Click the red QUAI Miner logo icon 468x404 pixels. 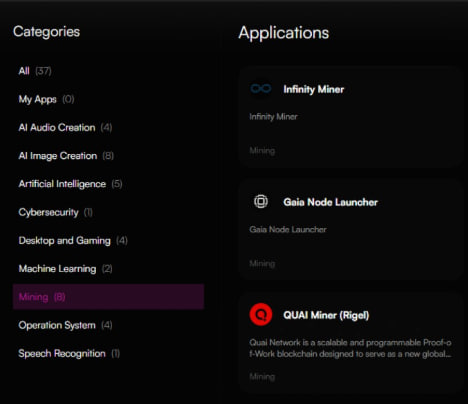[x=261, y=314]
